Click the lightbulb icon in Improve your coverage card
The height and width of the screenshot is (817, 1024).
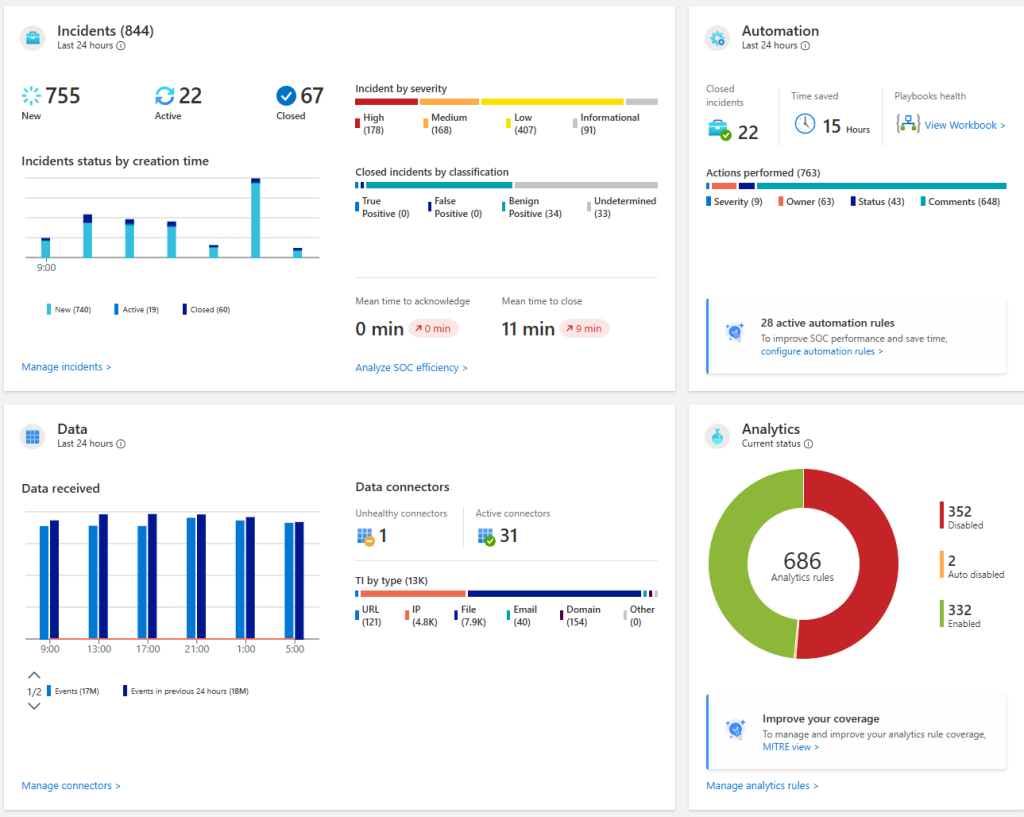(735, 728)
